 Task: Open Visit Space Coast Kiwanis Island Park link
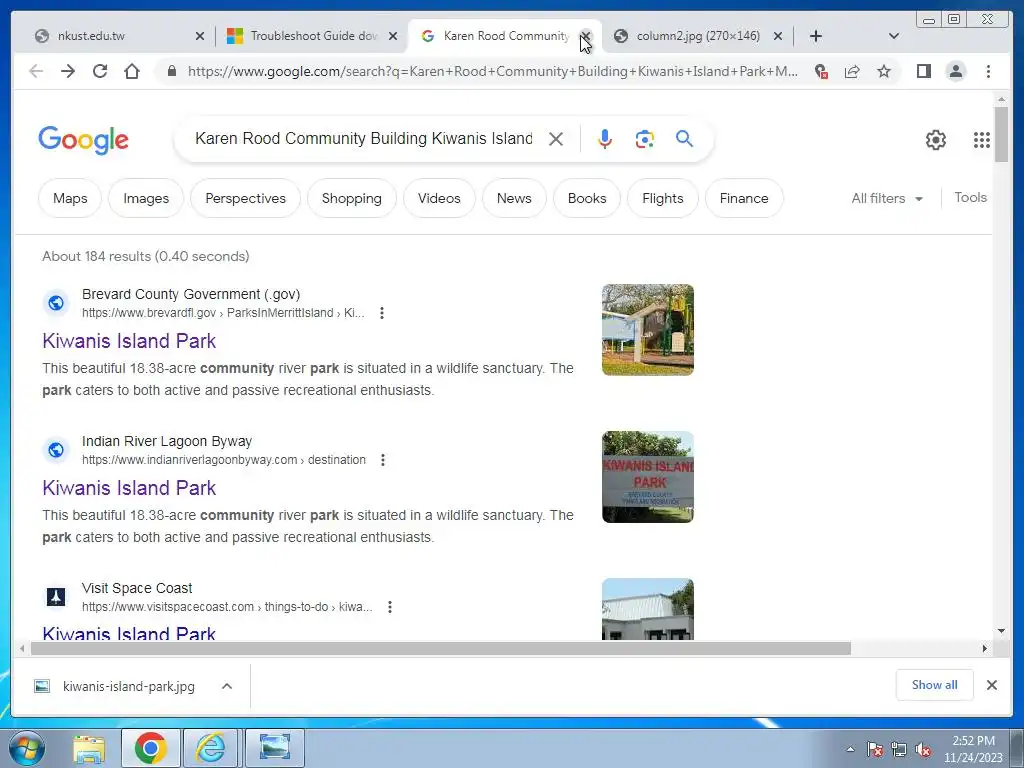click(x=129, y=632)
